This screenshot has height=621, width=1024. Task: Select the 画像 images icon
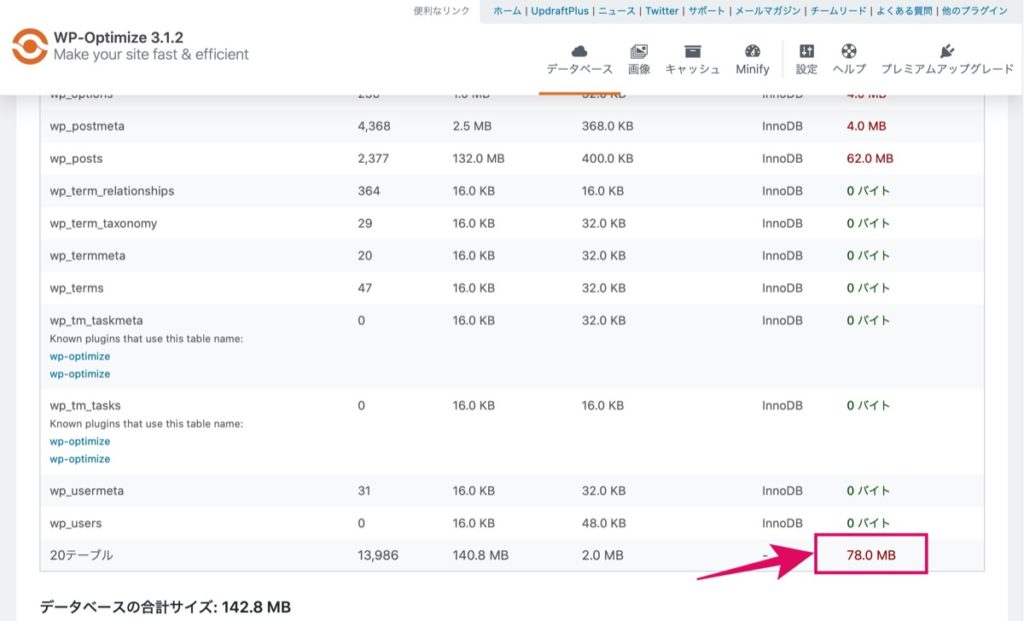tap(639, 52)
